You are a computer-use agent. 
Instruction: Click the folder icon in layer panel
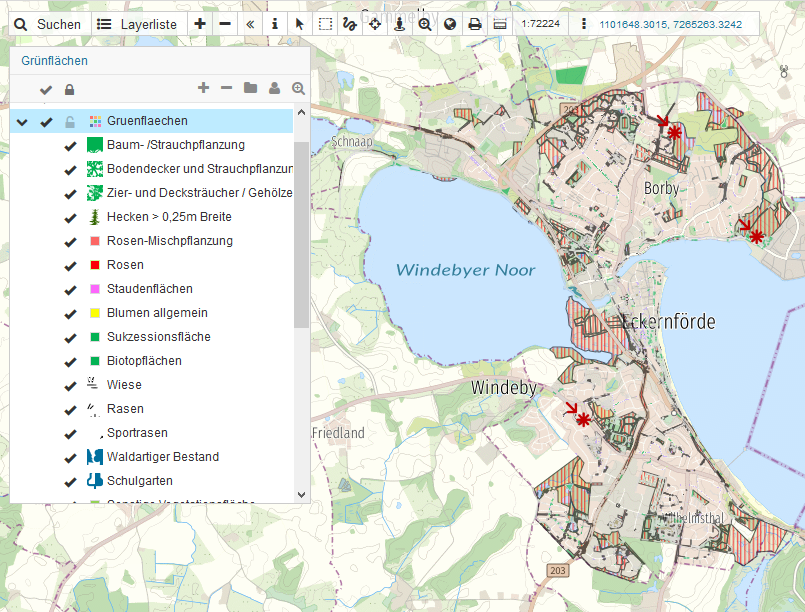pos(251,89)
